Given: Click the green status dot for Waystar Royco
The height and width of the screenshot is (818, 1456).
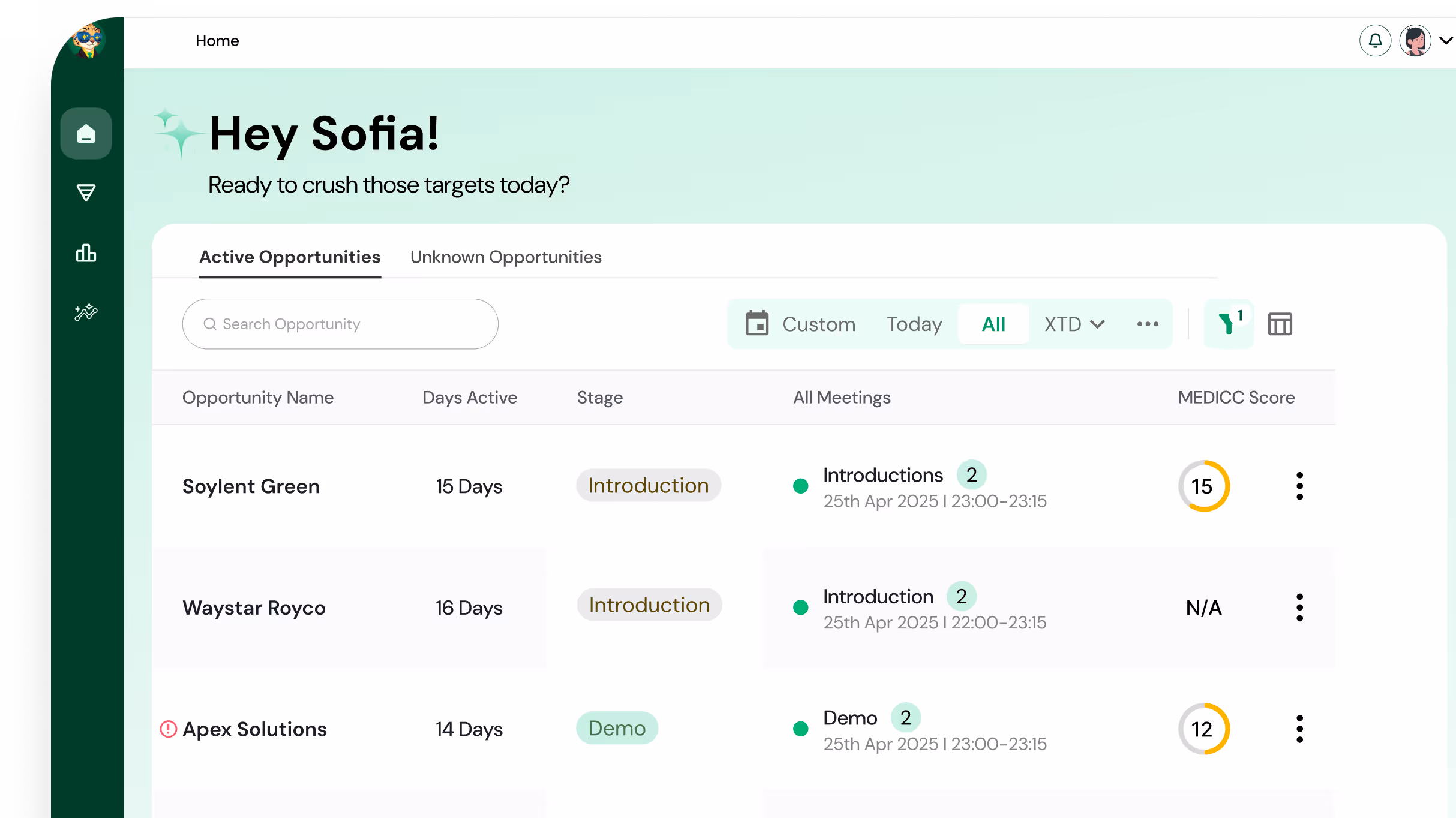Looking at the screenshot, I should click(800, 608).
